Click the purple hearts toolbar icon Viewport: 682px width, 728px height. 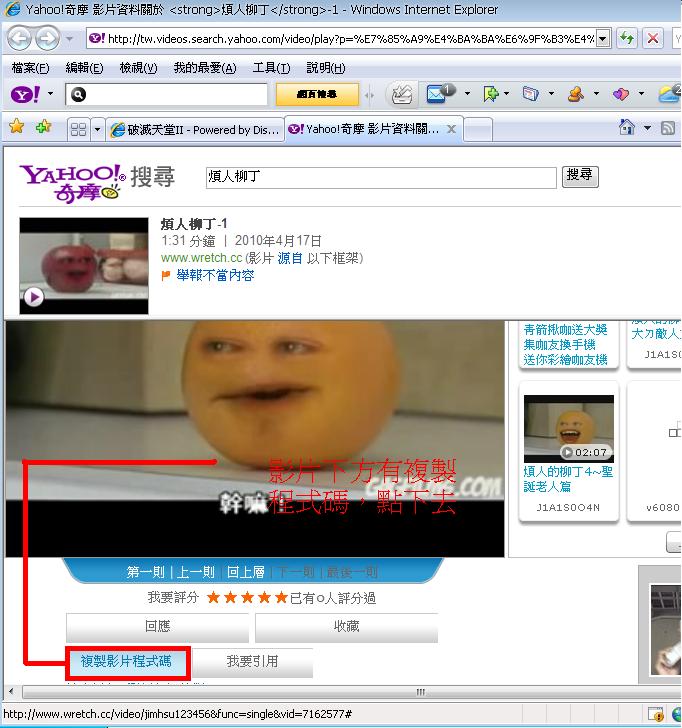tap(621, 94)
